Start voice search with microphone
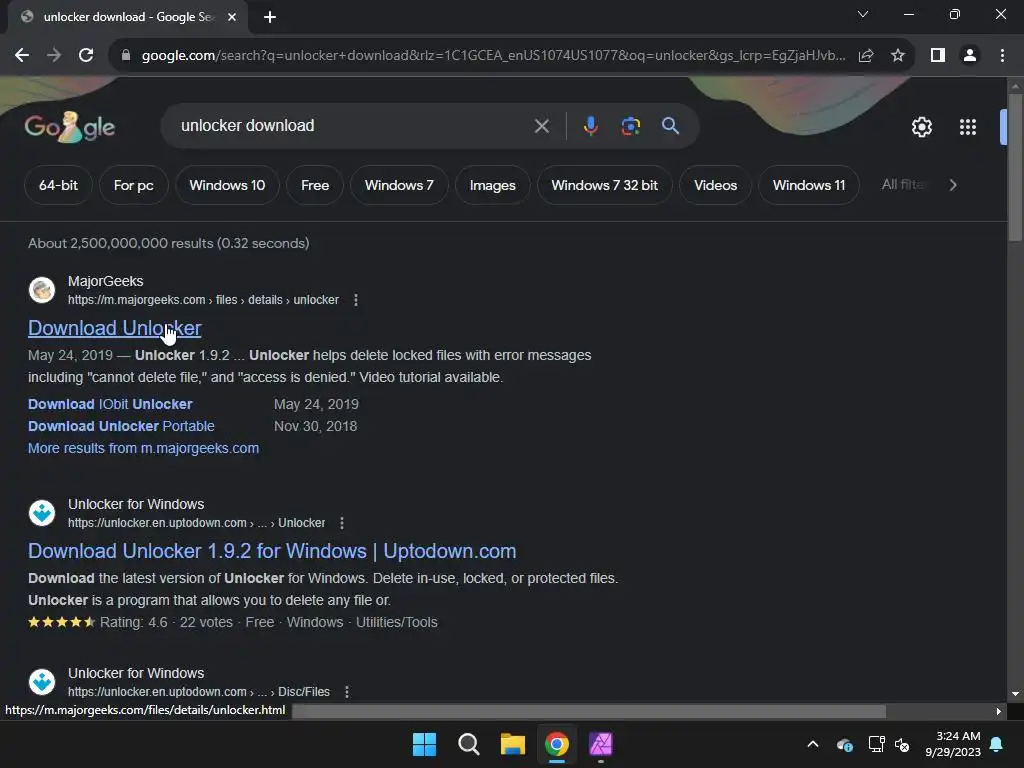 [x=590, y=126]
